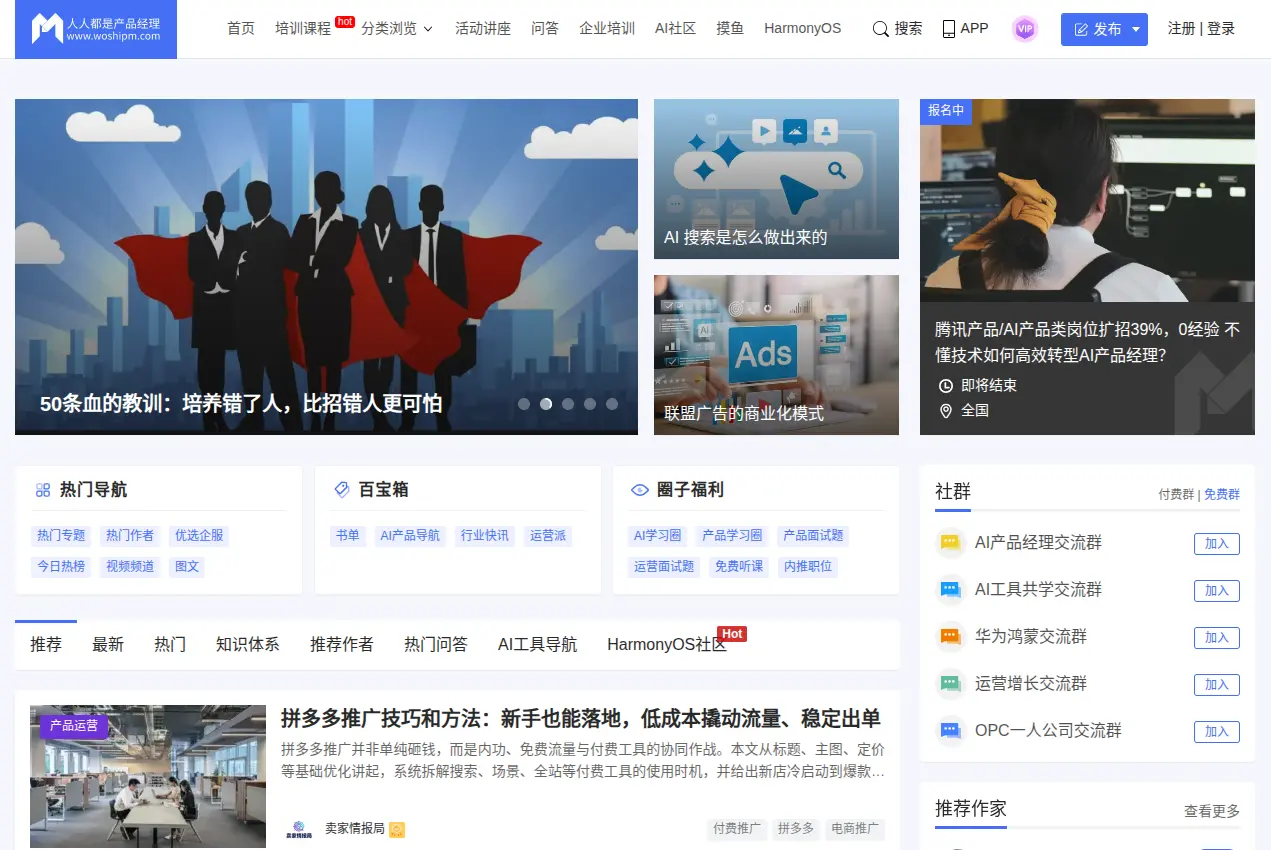This screenshot has width=1271, height=850.
Task: Click the APP phone icon
Action: tap(948, 29)
